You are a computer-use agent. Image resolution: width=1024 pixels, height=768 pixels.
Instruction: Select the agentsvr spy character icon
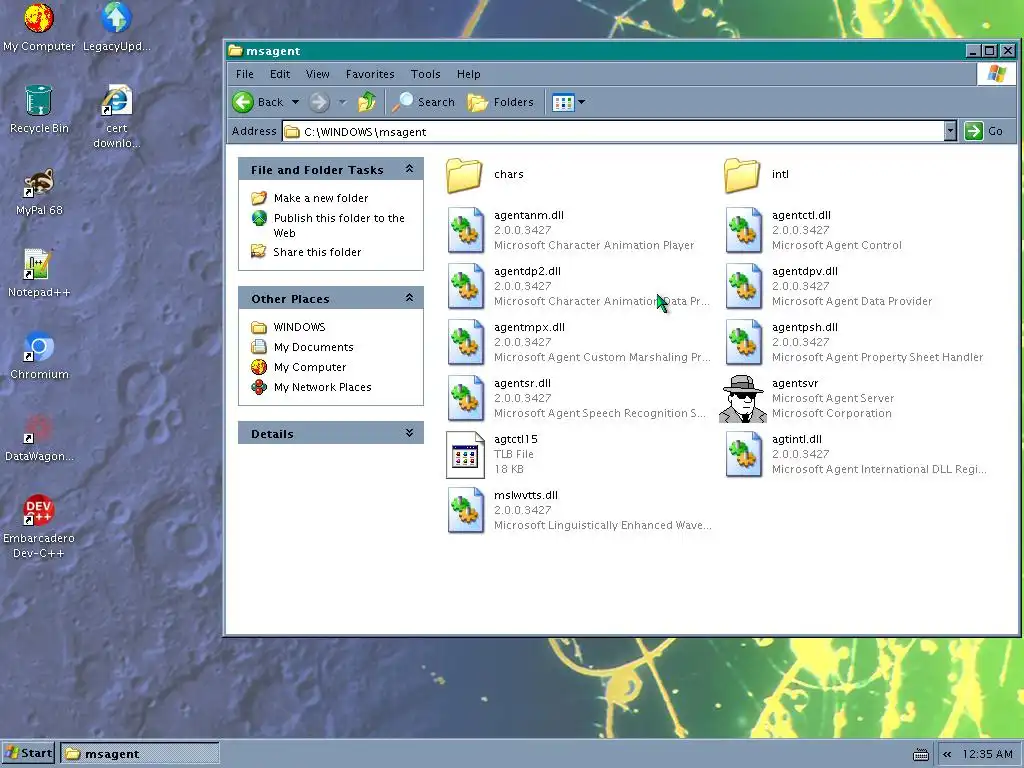tap(743, 398)
